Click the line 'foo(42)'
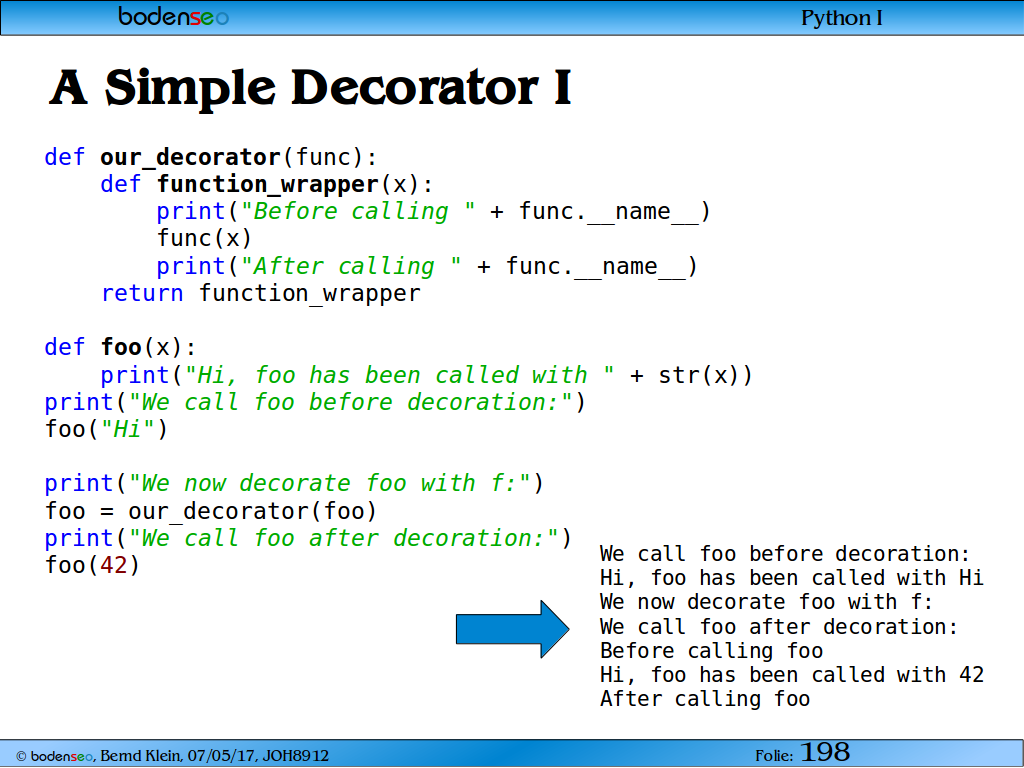The width and height of the screenshot is (1024, 768). pyautogui.click(x=92, y=566)
